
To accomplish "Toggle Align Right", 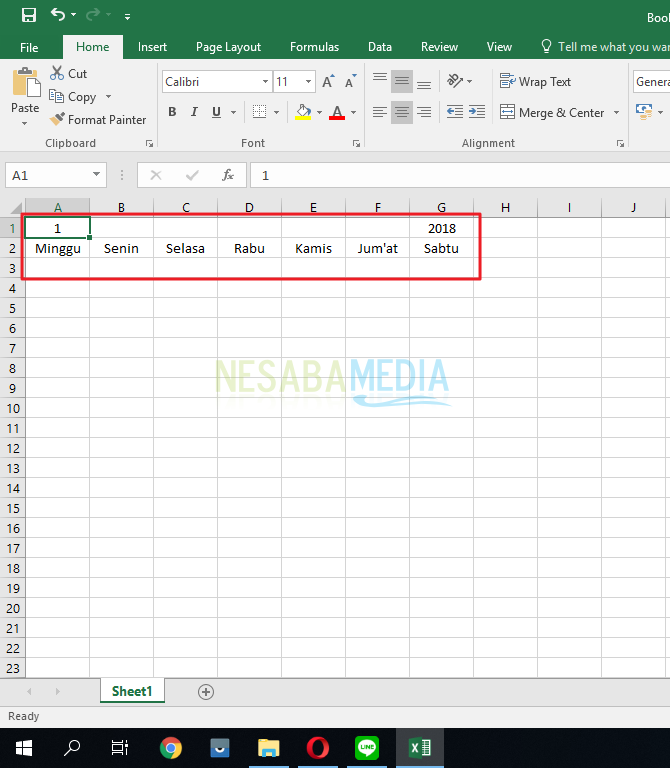I will (424, 112).
